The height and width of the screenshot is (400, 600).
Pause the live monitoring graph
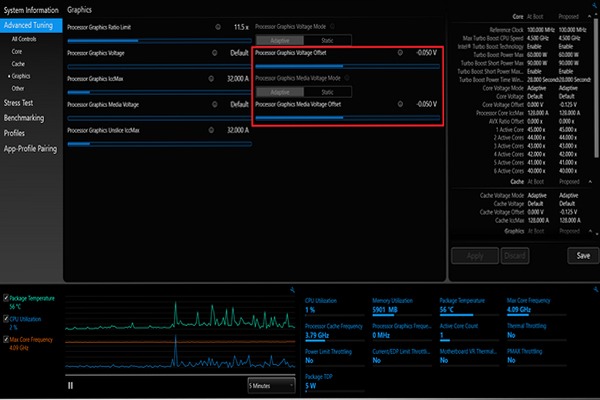pyautogui.click(x=70, y=386)
